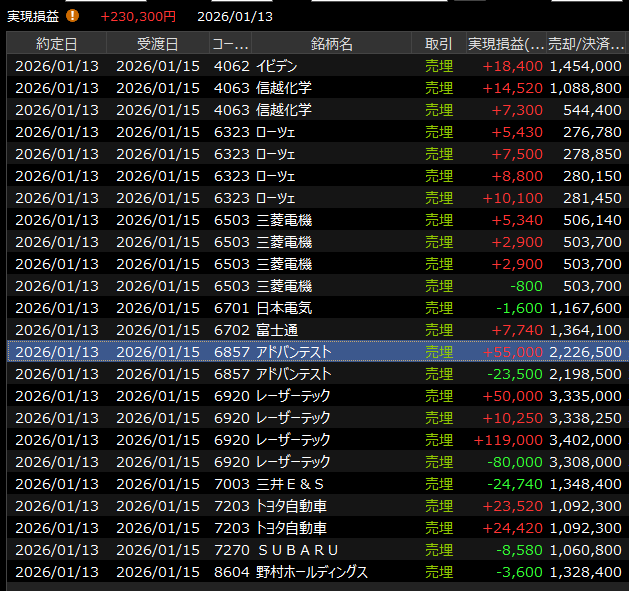
Task: Click the コード column header
Action: 229,44
